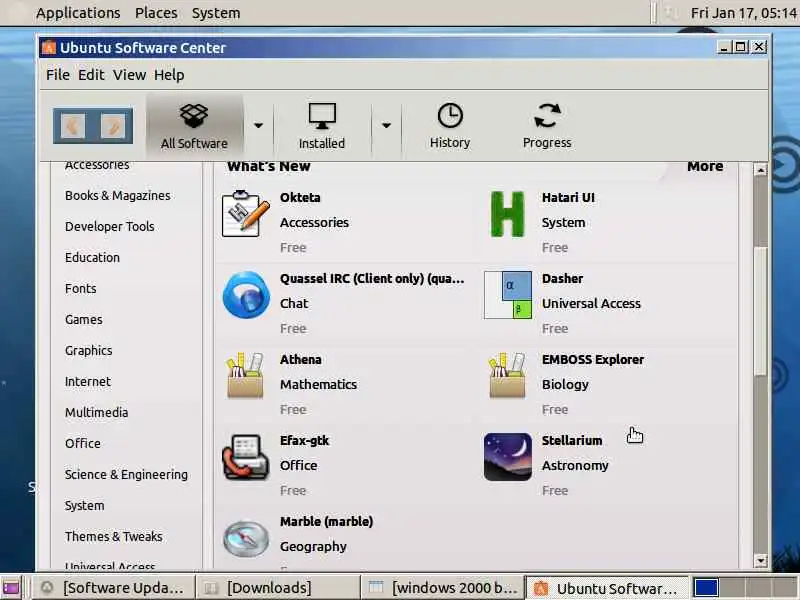Click the EMBOSS Explorer package icon

coord(507,376)
